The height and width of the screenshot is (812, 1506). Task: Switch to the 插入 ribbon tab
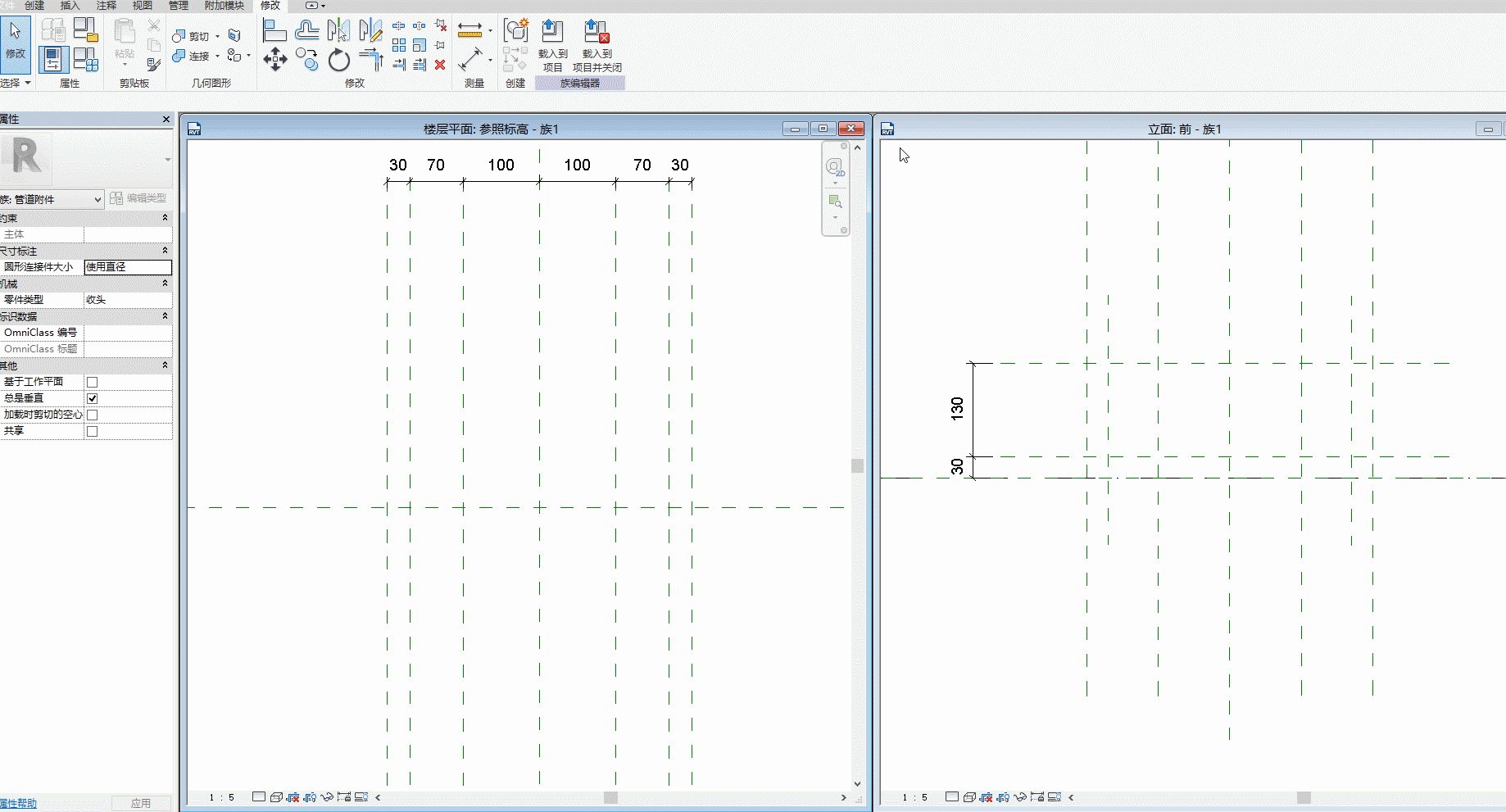tap(70, 6)
